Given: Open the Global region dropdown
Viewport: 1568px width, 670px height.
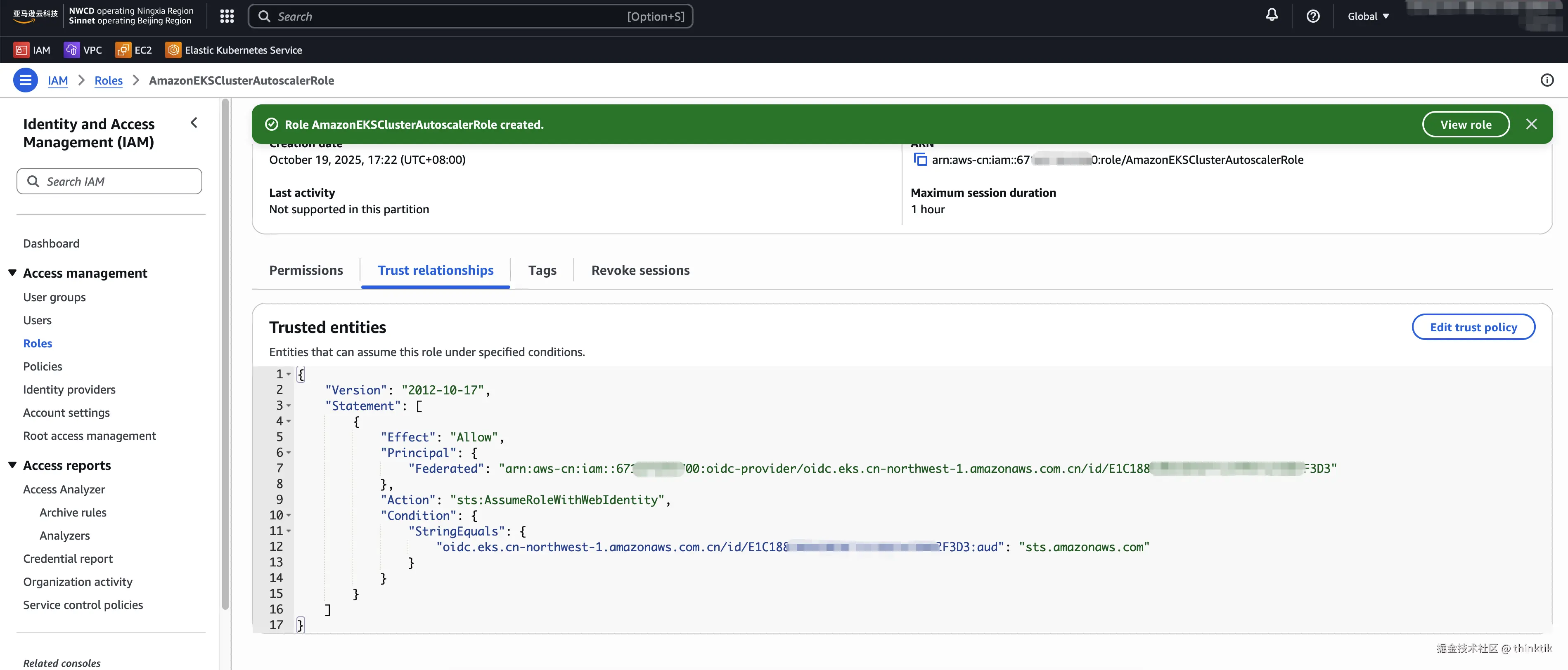Looking at the screenshot, I should tap(1368, 17).
